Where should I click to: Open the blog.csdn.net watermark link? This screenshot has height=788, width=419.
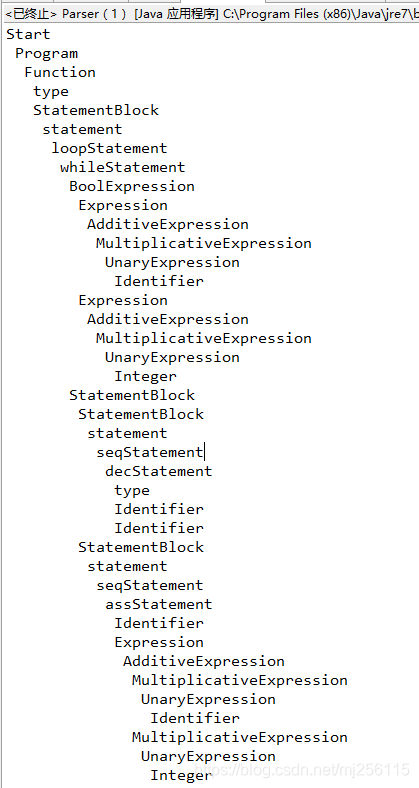click(x=302, y=769)
